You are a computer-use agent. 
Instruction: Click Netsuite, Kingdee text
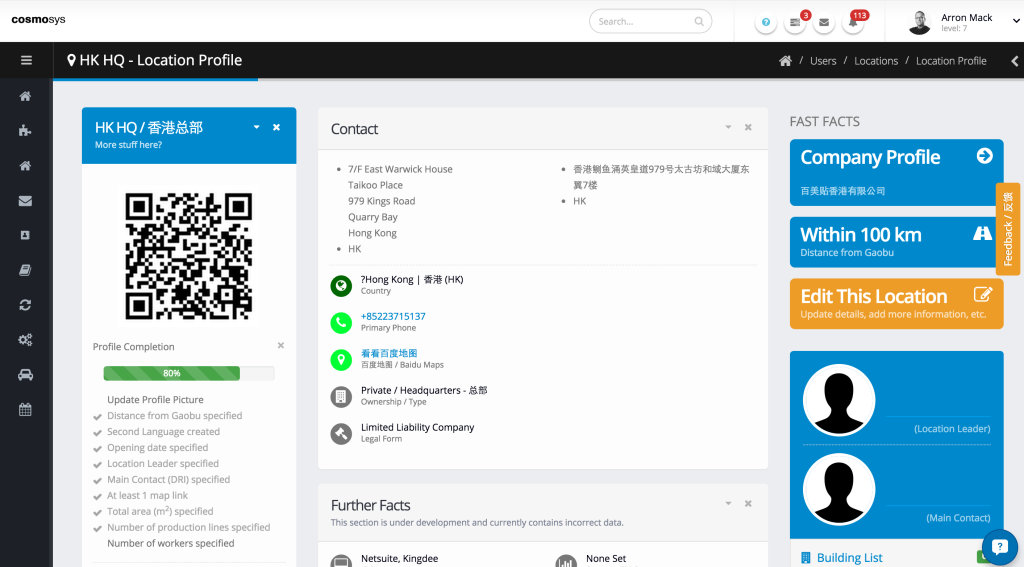point(400,559)
